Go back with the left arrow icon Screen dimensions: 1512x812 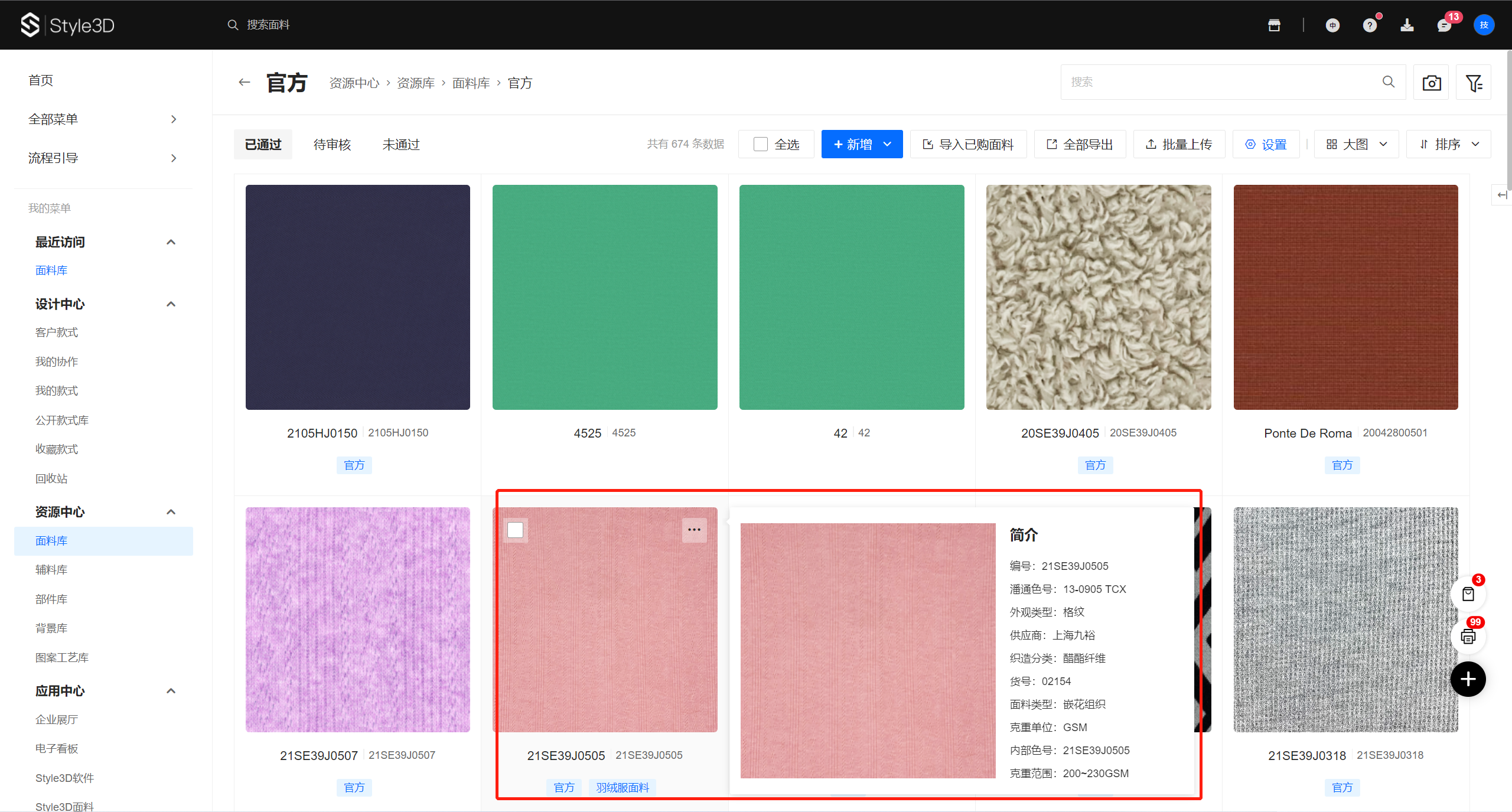245,83
